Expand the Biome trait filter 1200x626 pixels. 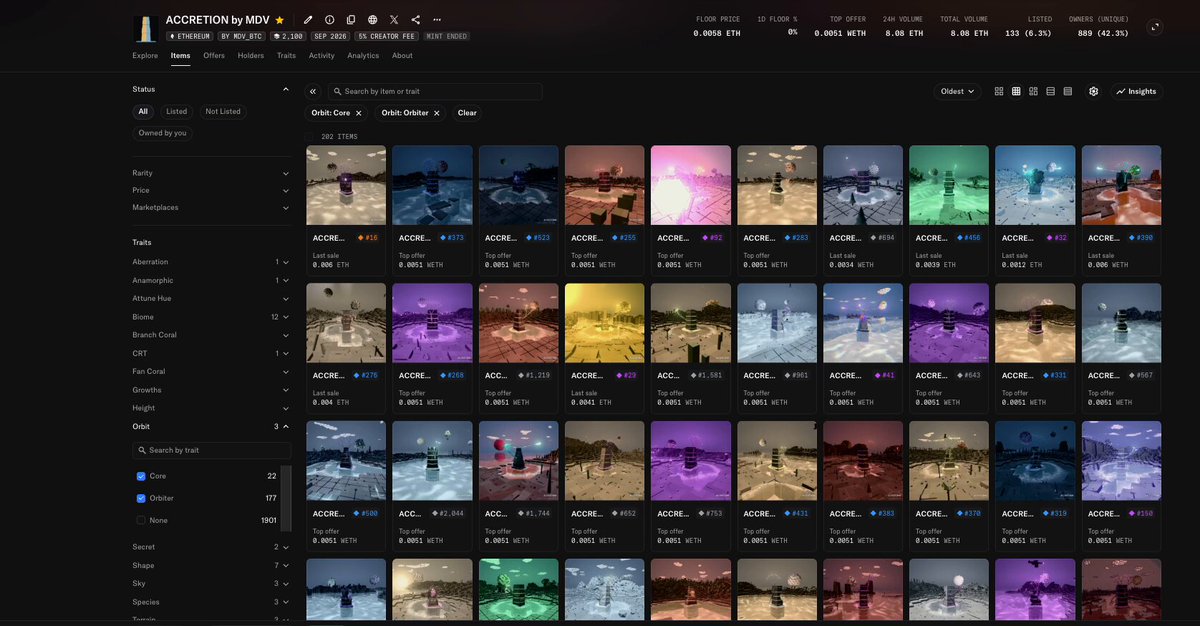(211, 317)
